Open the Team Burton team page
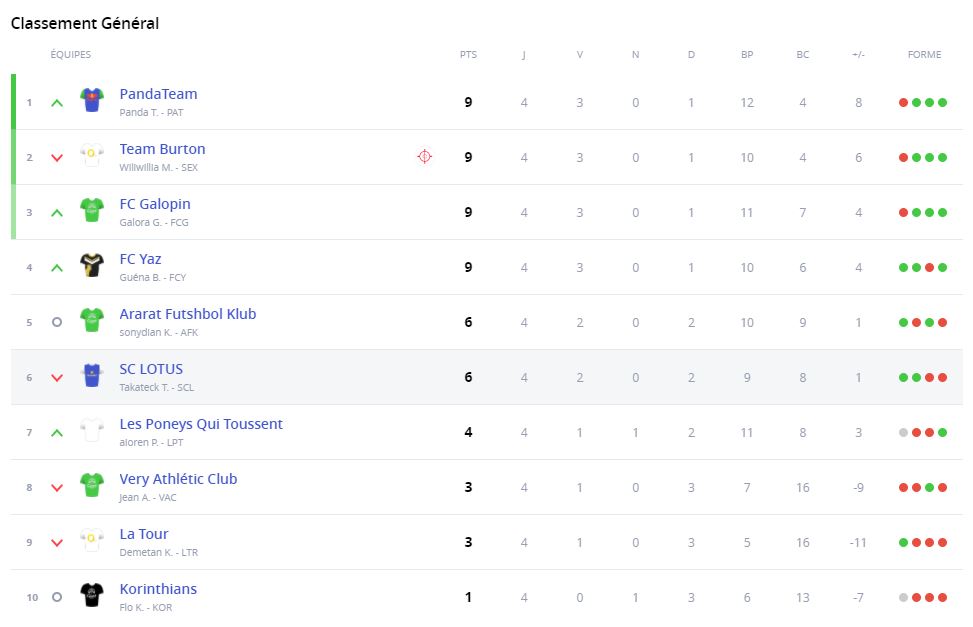This screenshot has width=973, height=627. pyautogui.click(x=162, y=149)
